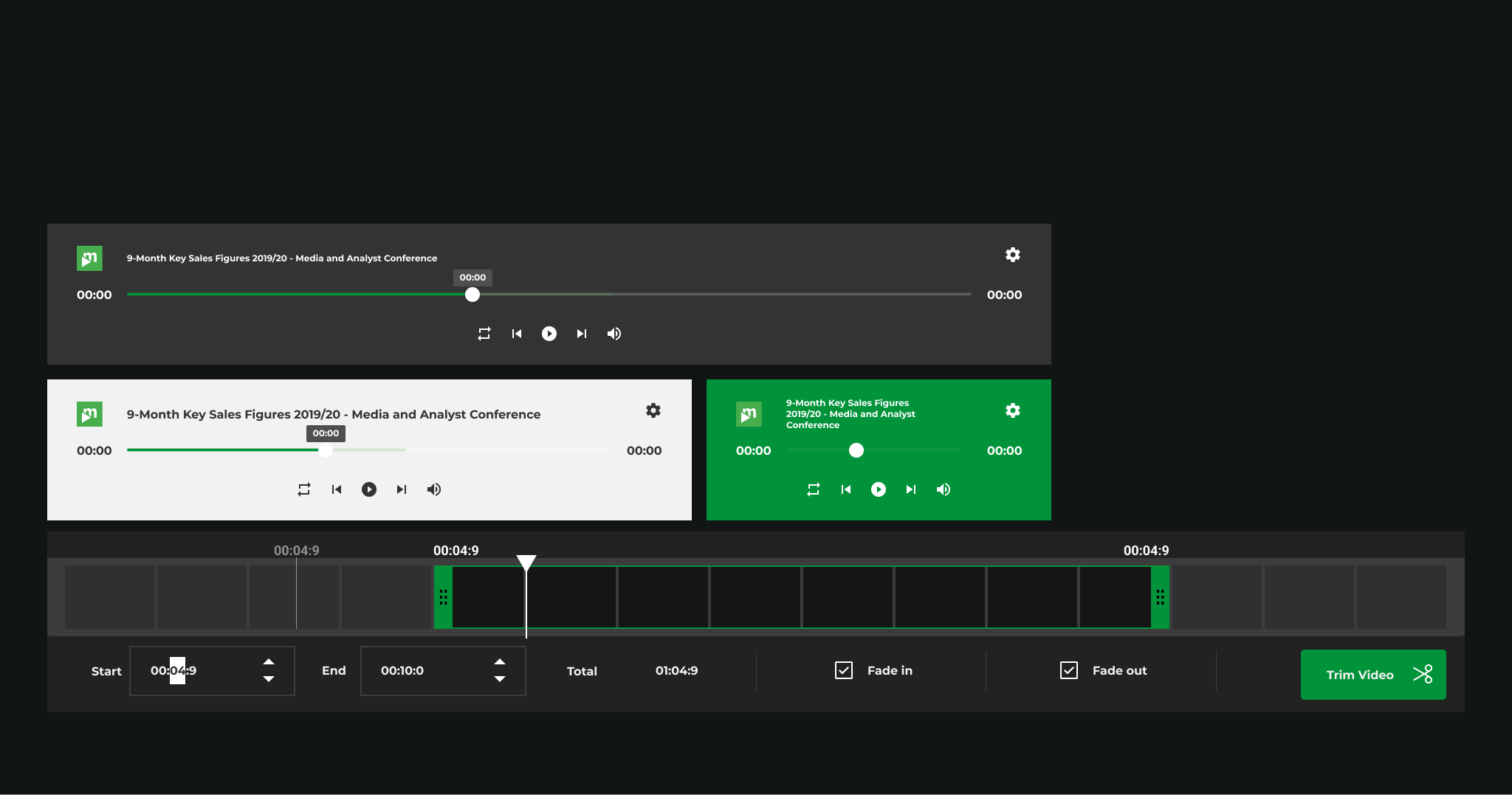
Task: Click the timeline playhead triangle marker
Action: coord(526,563)
